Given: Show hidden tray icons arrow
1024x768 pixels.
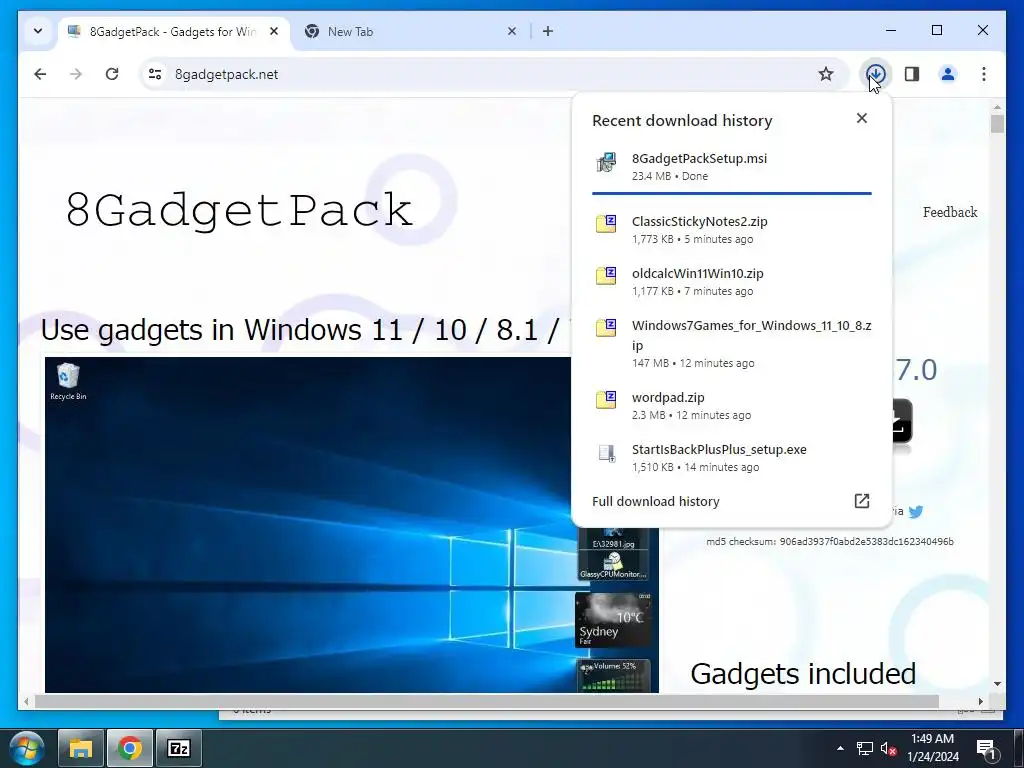Looking at the screenshot, I should (x=840, y=748).
